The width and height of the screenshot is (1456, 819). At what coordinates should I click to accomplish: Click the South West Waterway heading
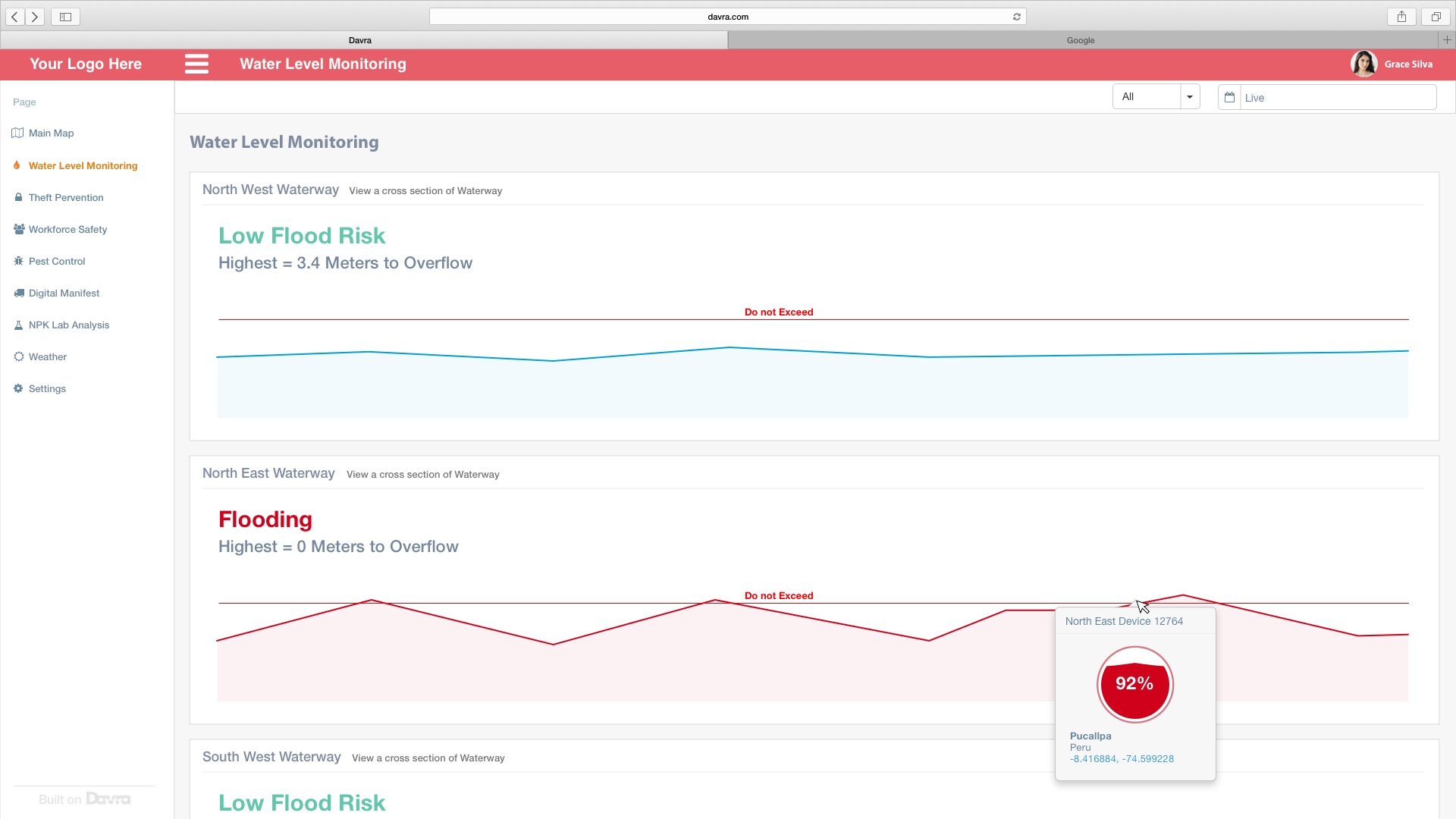[x=271, y=757]
